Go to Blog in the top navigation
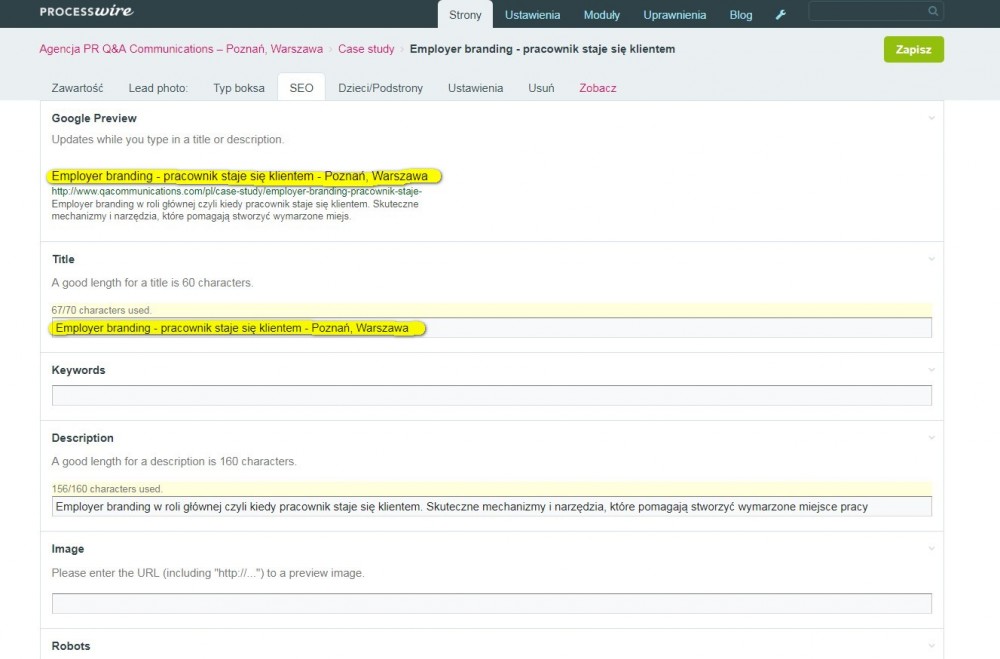This screenshot has height=659, width=1000. (x=741, y=15)
